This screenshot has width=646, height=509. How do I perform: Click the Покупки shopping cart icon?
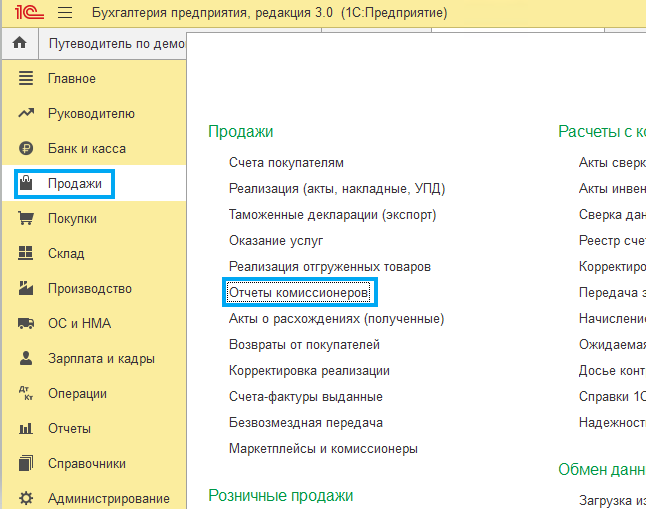click(x=27, y=219)
